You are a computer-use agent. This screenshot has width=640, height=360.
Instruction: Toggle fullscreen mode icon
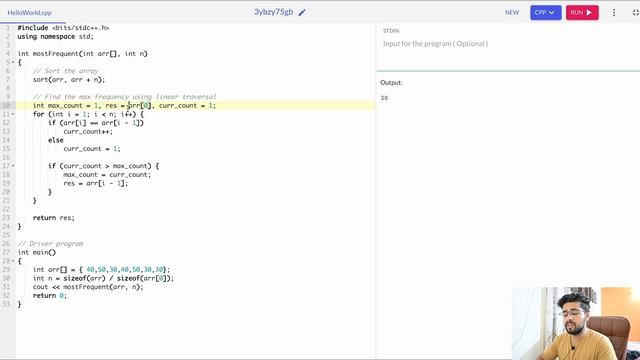click(636, 13)
